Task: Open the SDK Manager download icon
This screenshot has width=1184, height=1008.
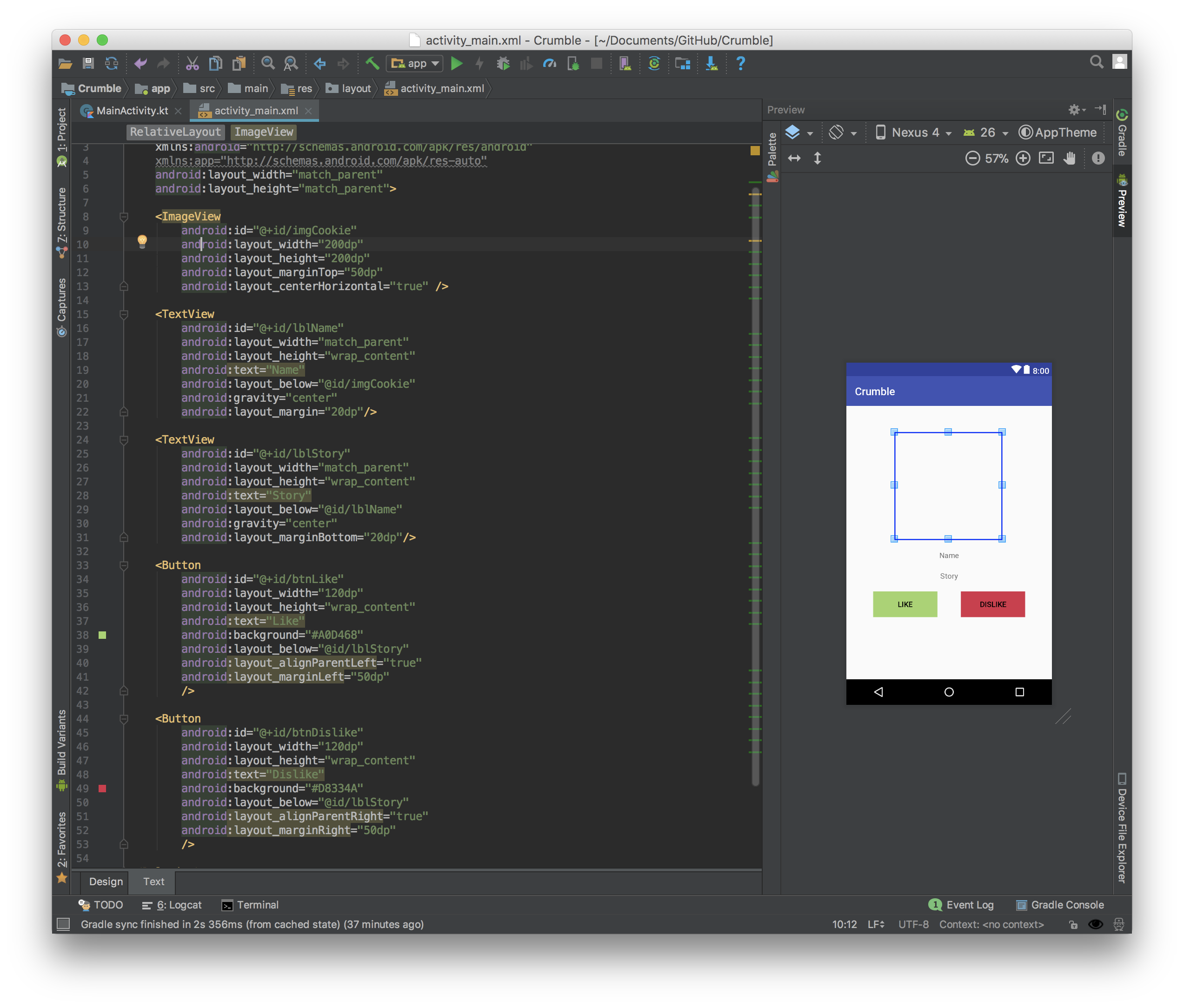Action: pos(712,63)
